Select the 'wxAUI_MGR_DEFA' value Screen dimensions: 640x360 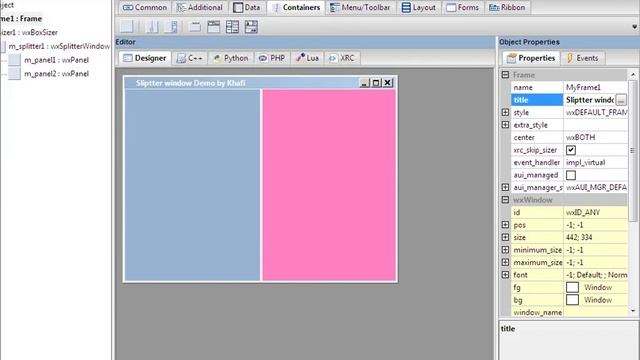tap(596, 187)
